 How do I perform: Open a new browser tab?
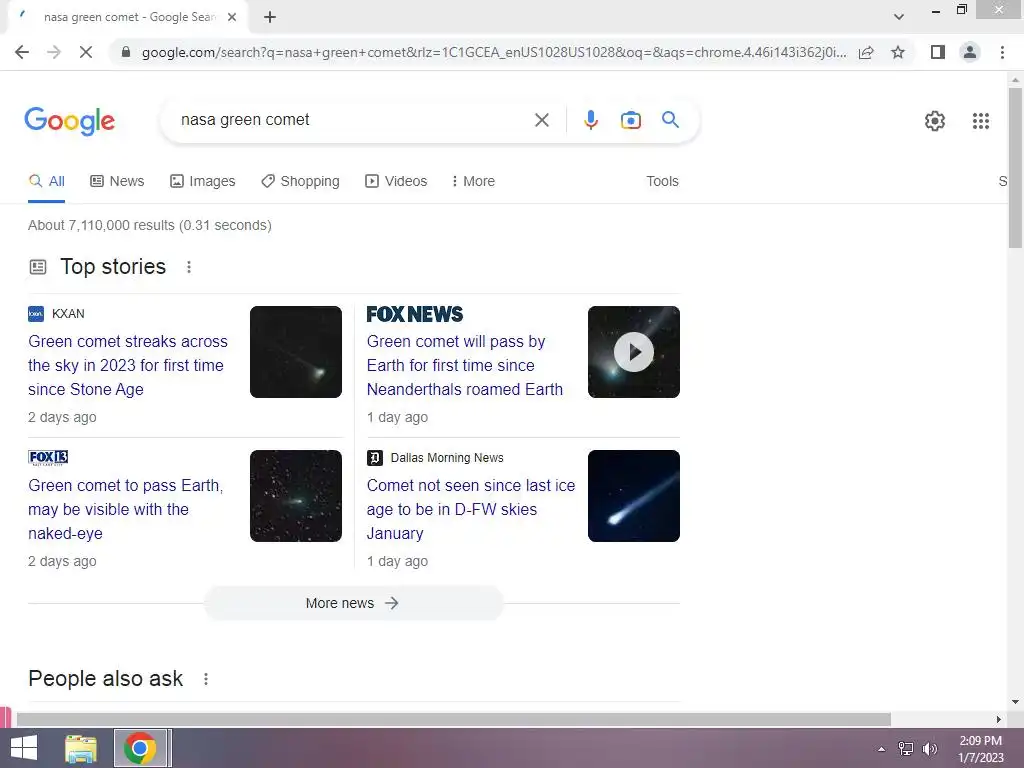pyautogui.click(x=270, y=17)
